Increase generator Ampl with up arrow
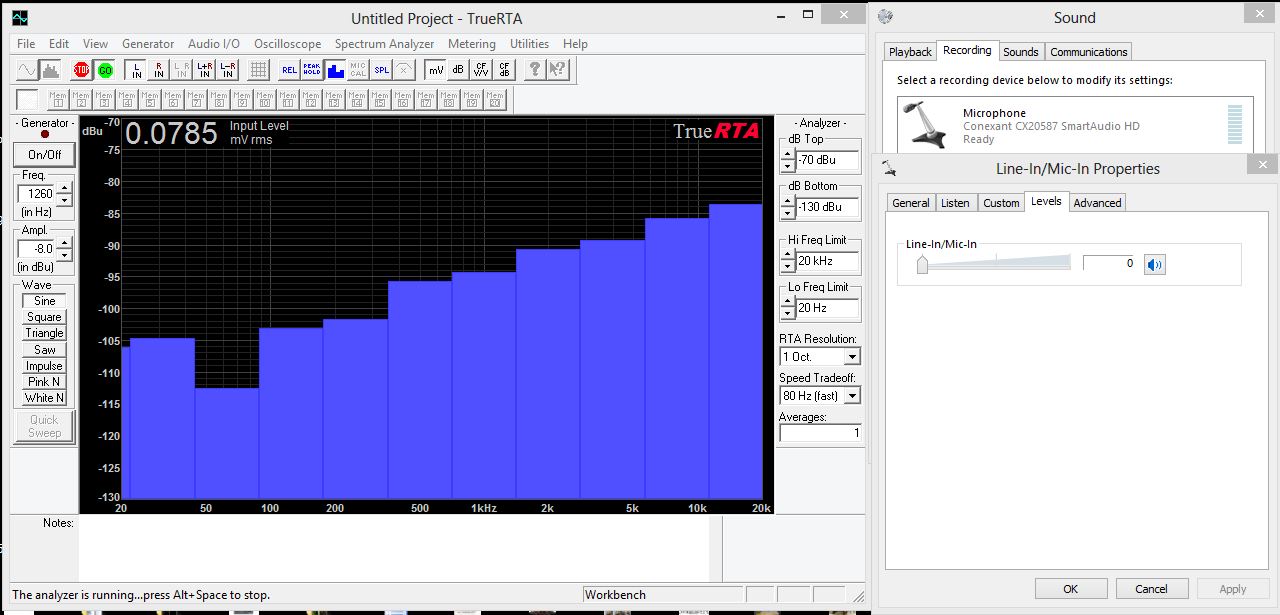This screenshot has width=1280, height=615. (x=64, y=243)
